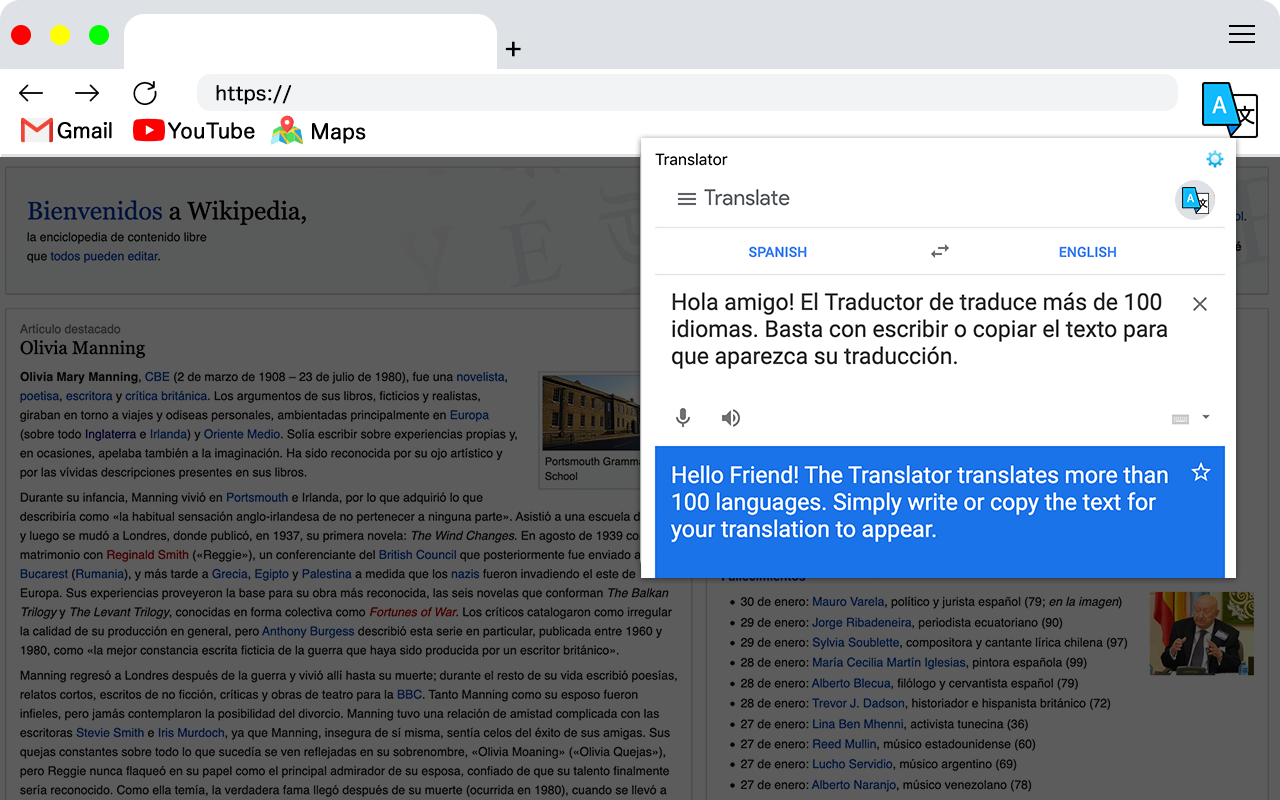Click the round translate logo in popup header
The image size is (1280, 800).
[x=1194, y=200]
